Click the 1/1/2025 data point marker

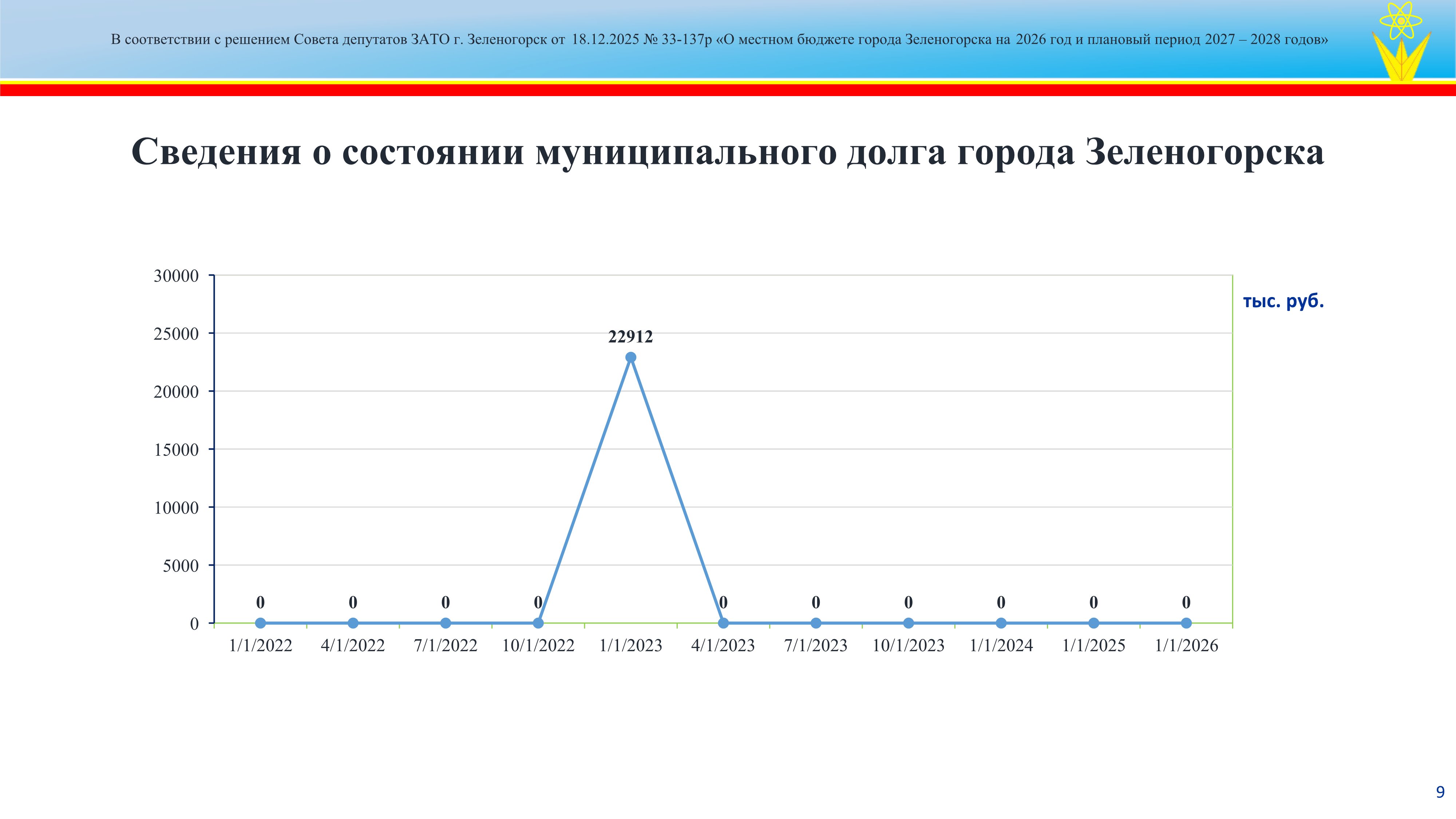[1093, 623]
